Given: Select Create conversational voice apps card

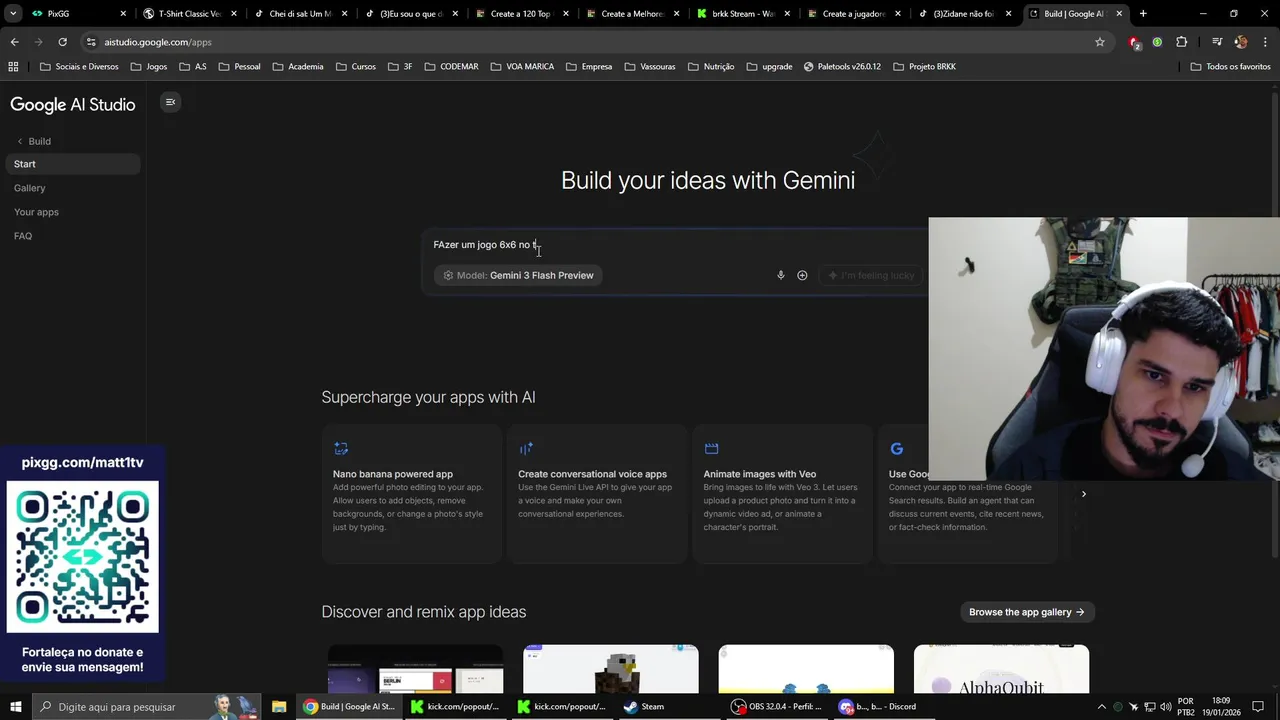Looking at the screenshot, I should (x=597, y=494).
